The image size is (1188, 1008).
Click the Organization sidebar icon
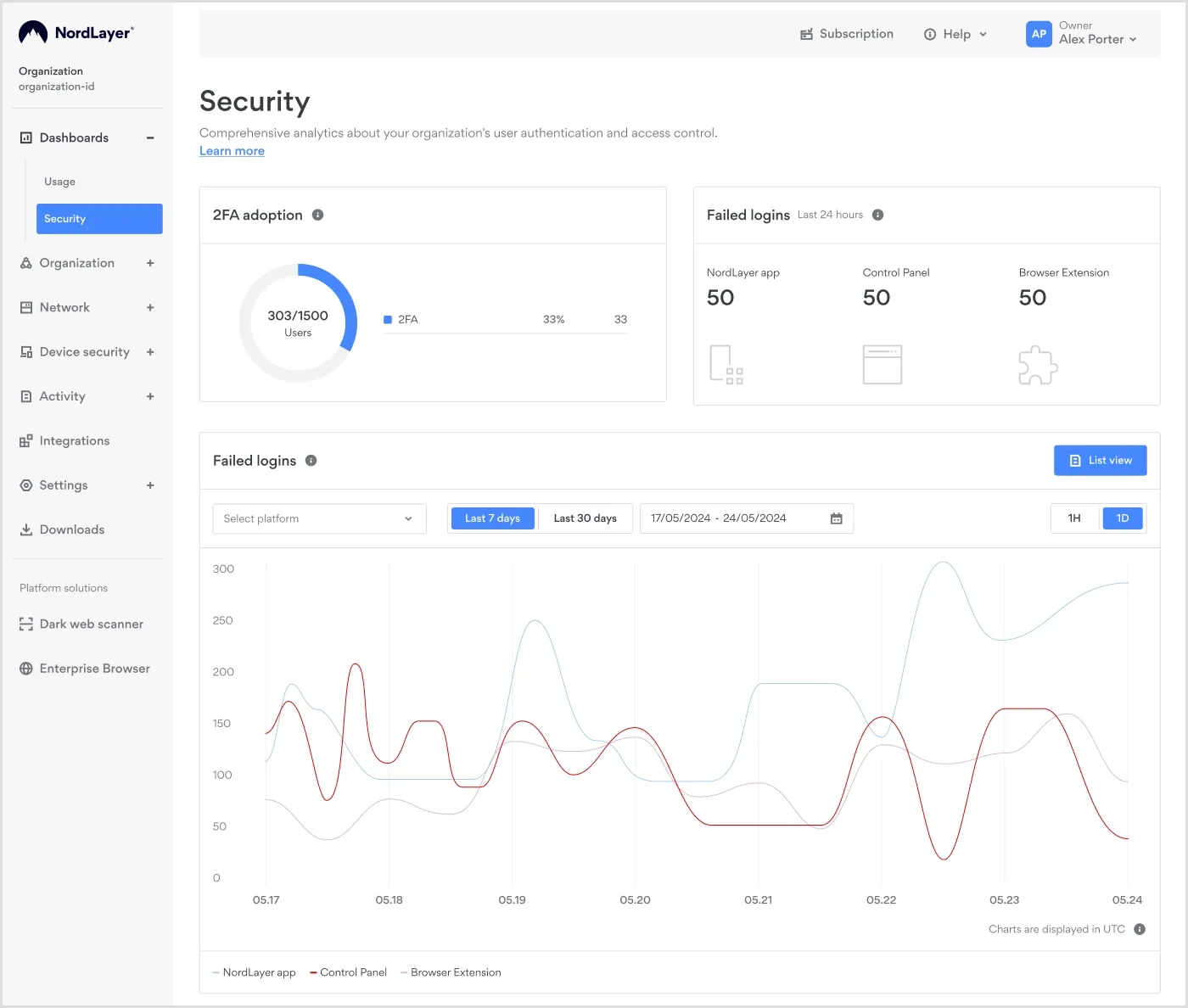tap(26, 263)
